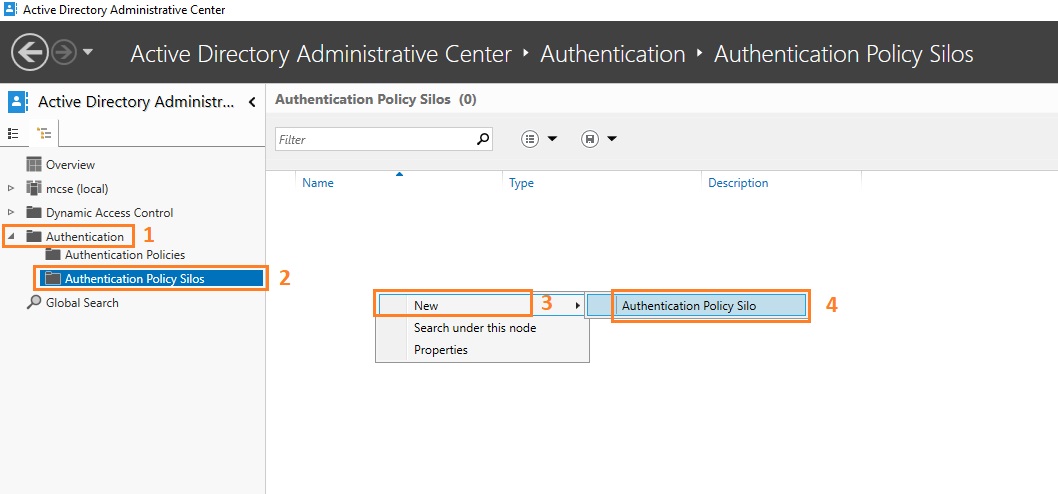1058x494 pixels.
Task: Open the saved queries dropdown arrow
Action: 611,139
